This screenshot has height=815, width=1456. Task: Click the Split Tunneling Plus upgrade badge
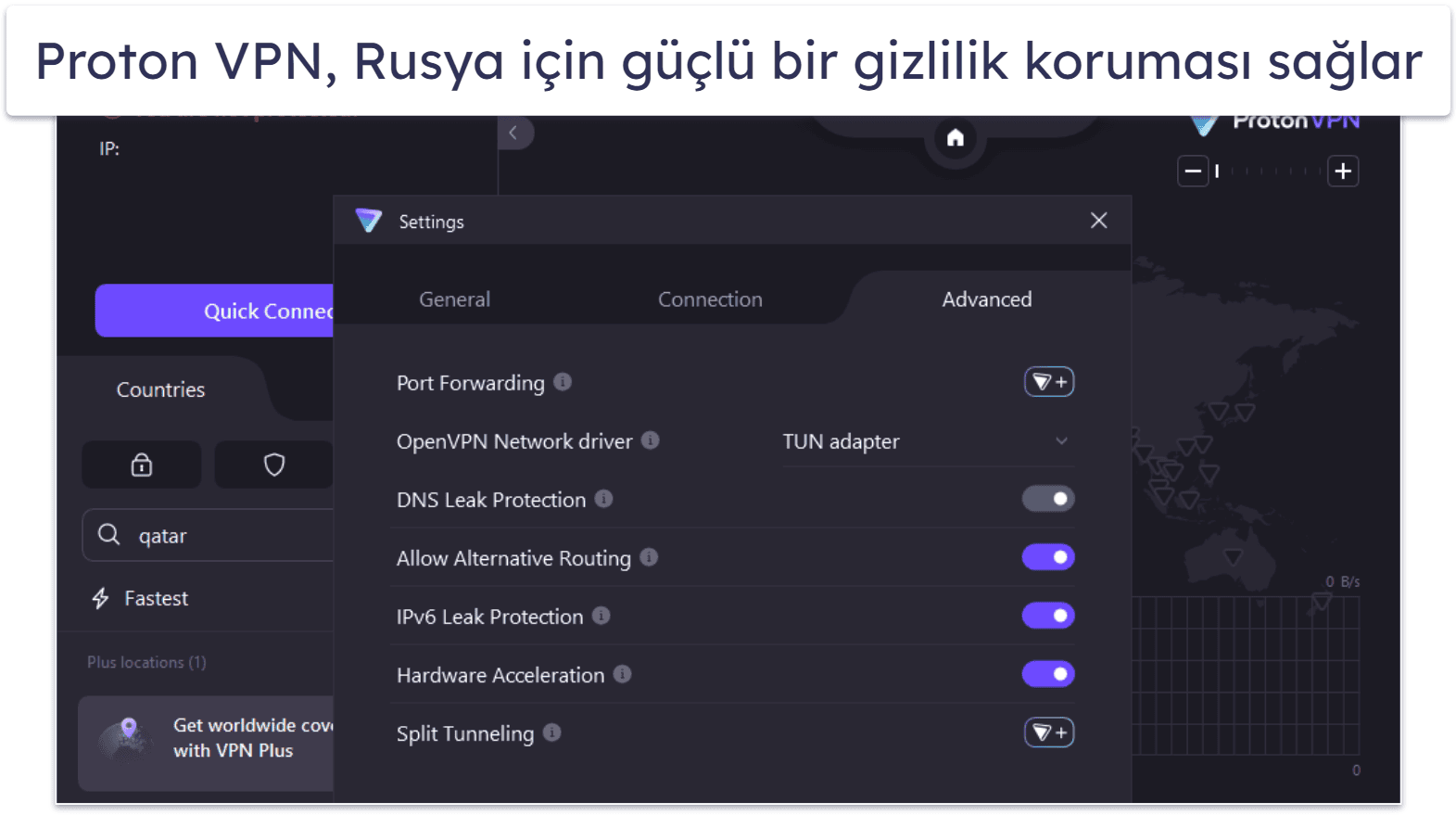tap(1049, 732)
